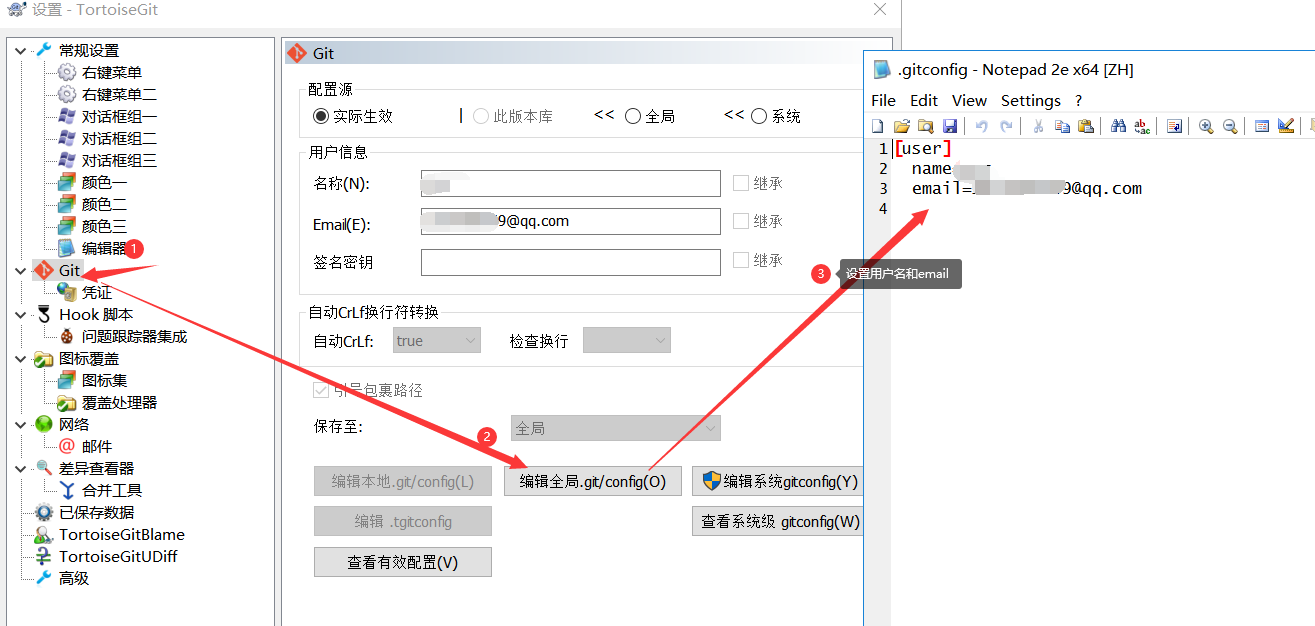
Task: Open the Settings menu in Notepad 2e
Action: (x=1031, y=100)
